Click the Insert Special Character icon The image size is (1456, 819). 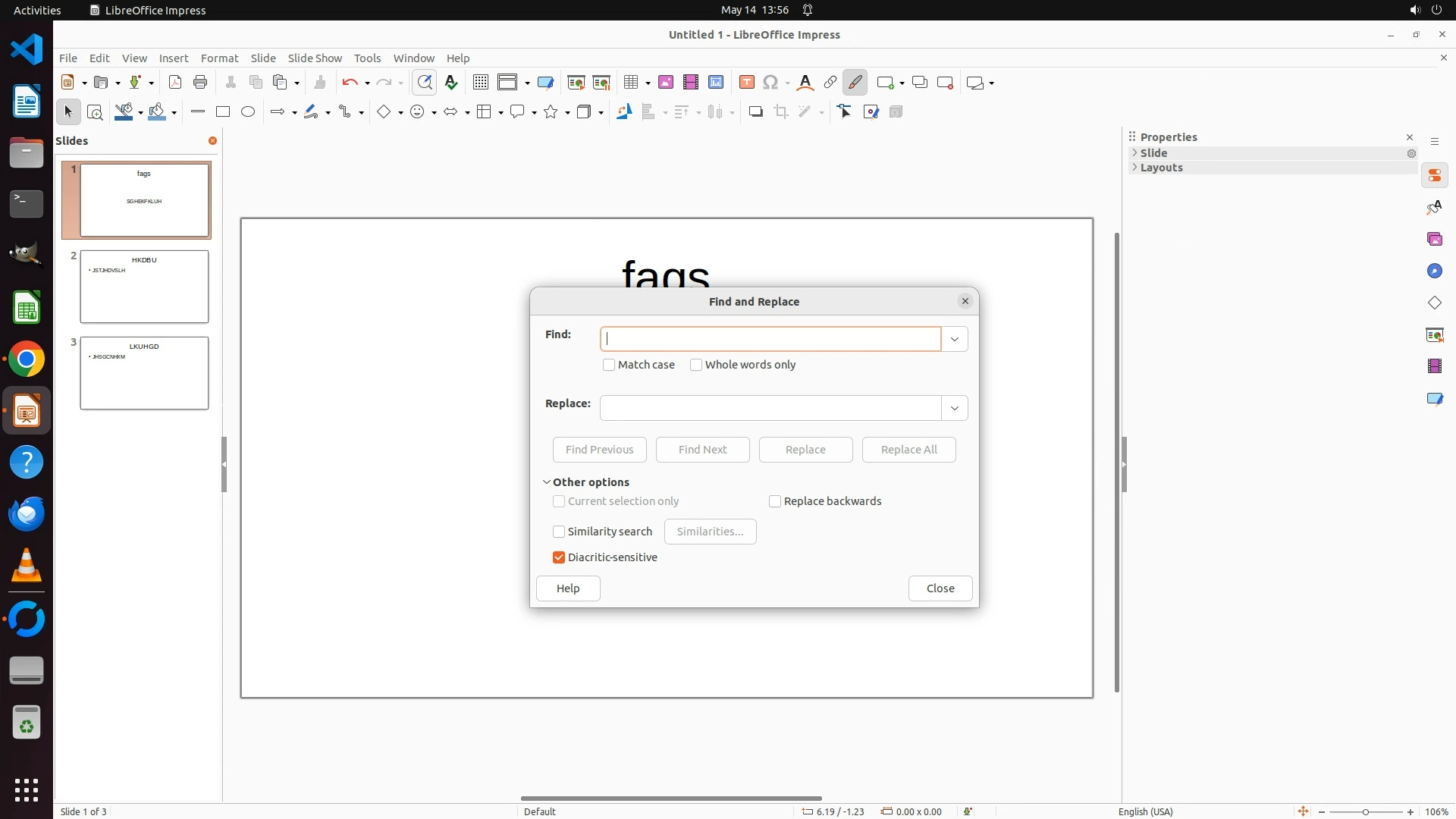pos(770,83)
